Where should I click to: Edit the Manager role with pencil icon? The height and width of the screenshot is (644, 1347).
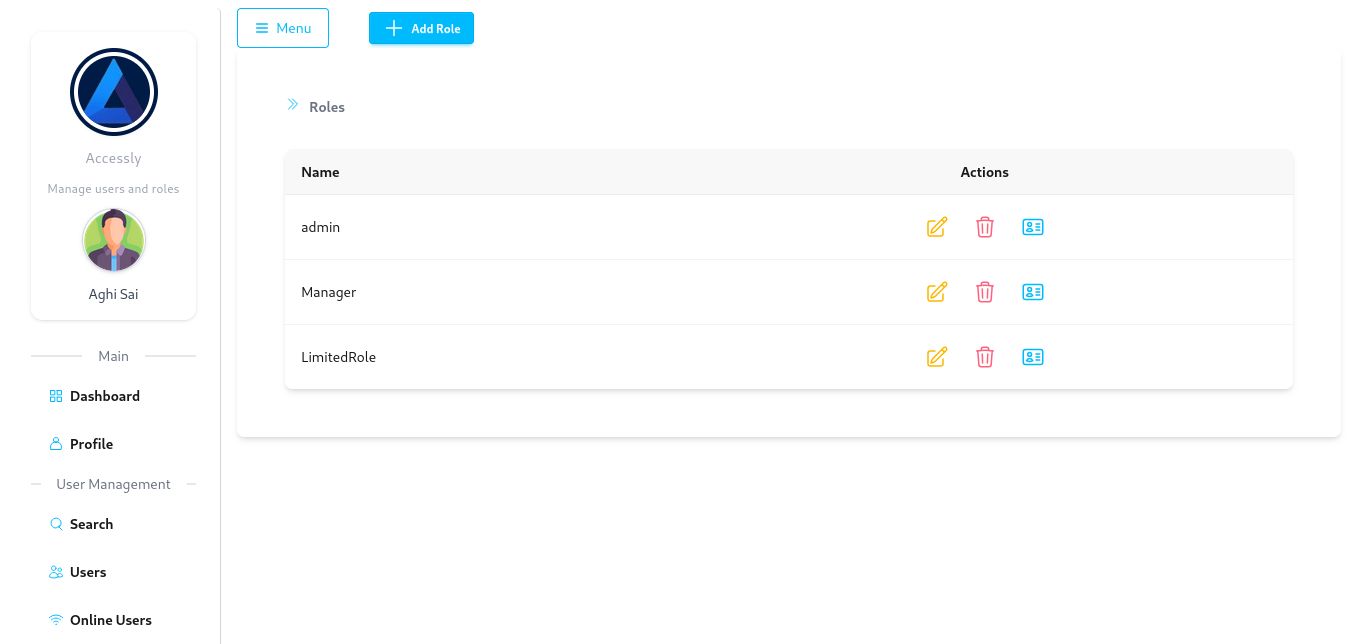pyautogui.click(x=936, y=292)
